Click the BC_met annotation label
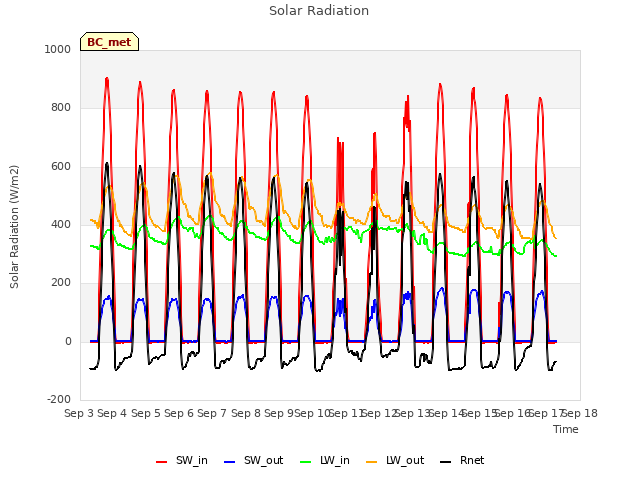This screenshot has width=640, height=480. (109, 42)
